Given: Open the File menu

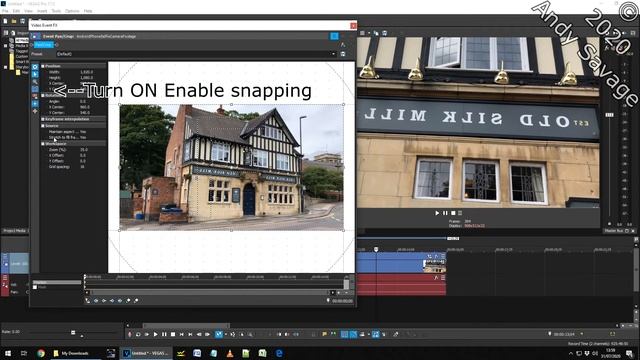Looking at the screenshot, I should pos(5,11).
